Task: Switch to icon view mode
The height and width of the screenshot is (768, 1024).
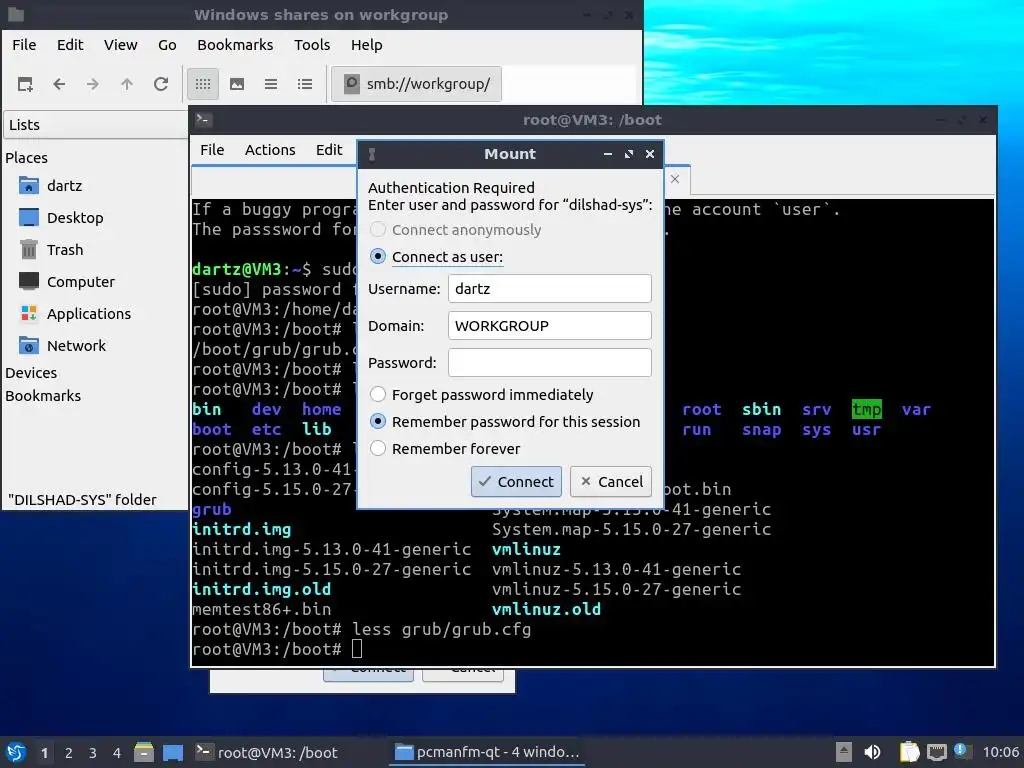Action: [203, 84]
